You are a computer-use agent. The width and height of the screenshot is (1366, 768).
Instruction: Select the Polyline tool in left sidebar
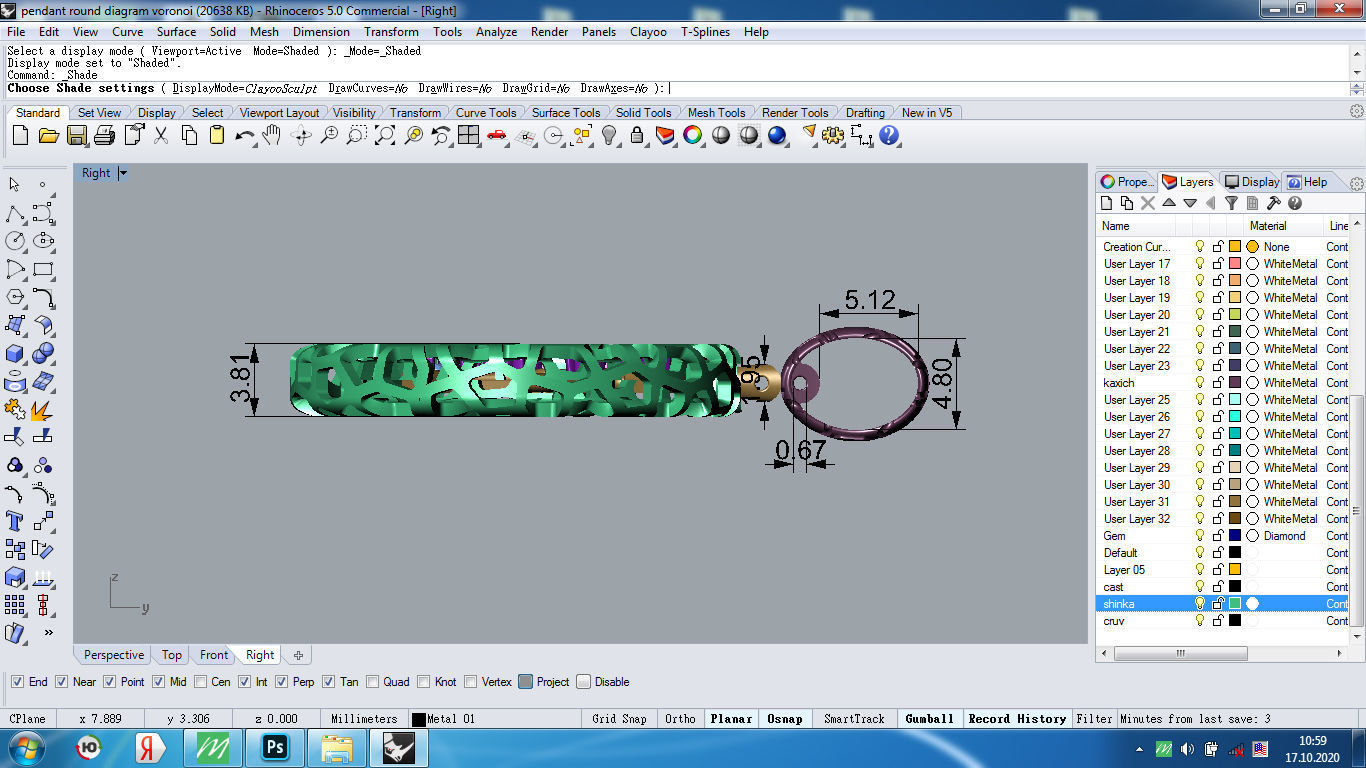point(15,213)
